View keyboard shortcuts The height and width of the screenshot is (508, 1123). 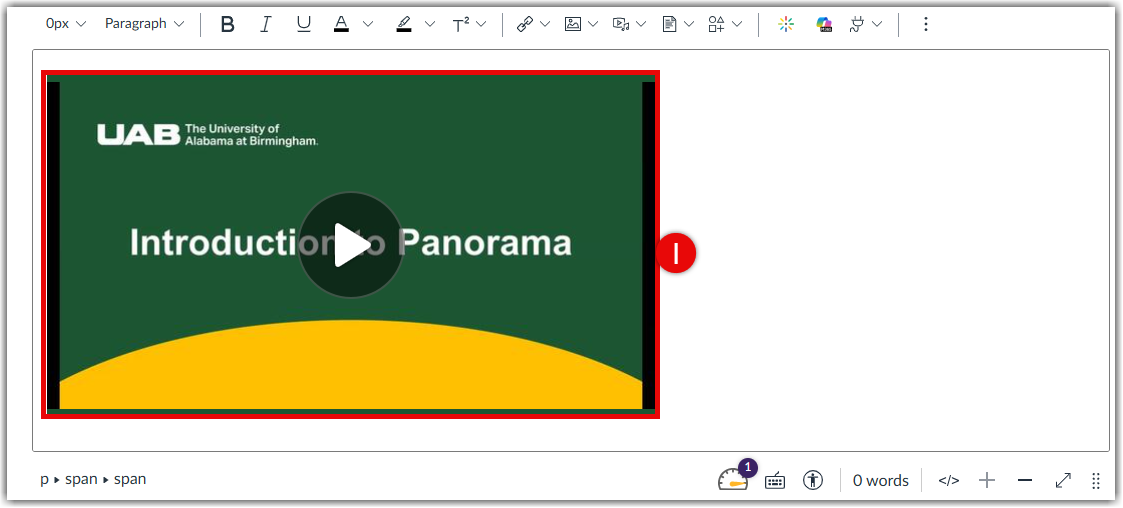tap(775, 481)
